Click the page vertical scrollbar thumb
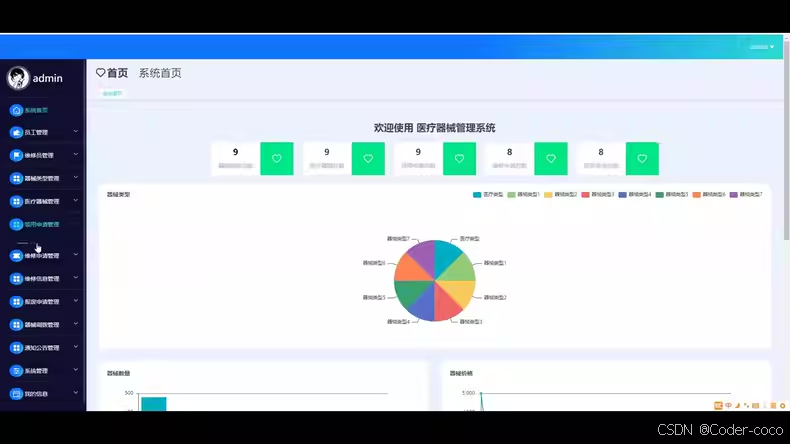 click(x=786, y=139)
